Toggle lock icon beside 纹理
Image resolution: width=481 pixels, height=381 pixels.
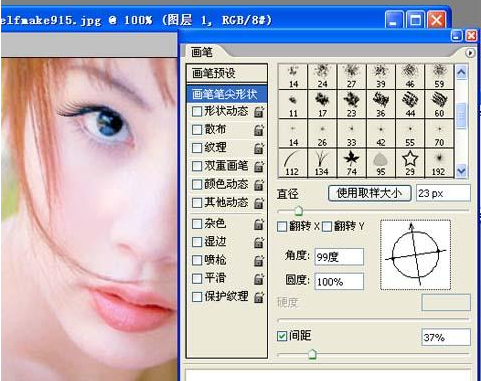click(x=259, y=148)
